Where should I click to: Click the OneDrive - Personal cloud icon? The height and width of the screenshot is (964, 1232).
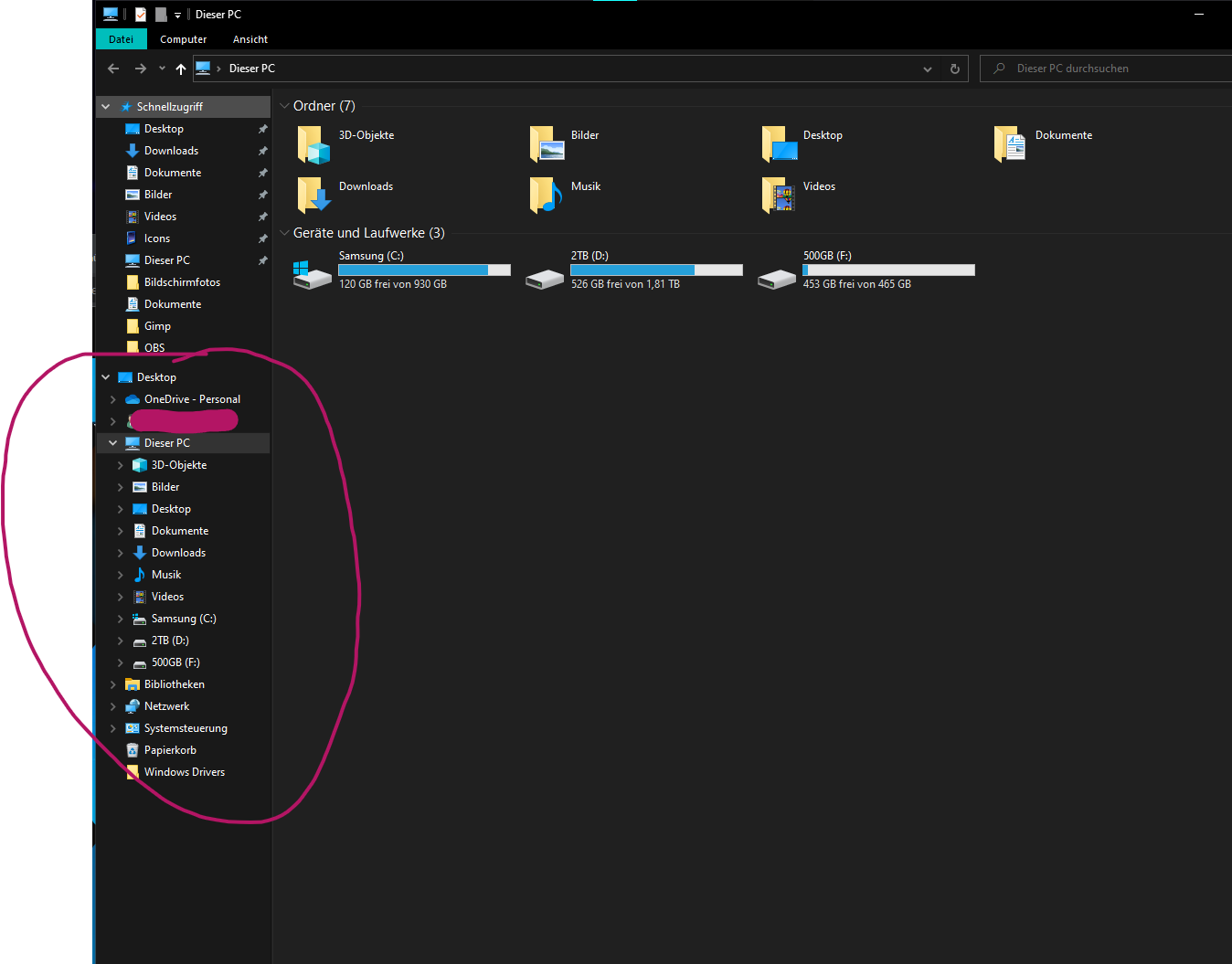[x=133, y=398]
